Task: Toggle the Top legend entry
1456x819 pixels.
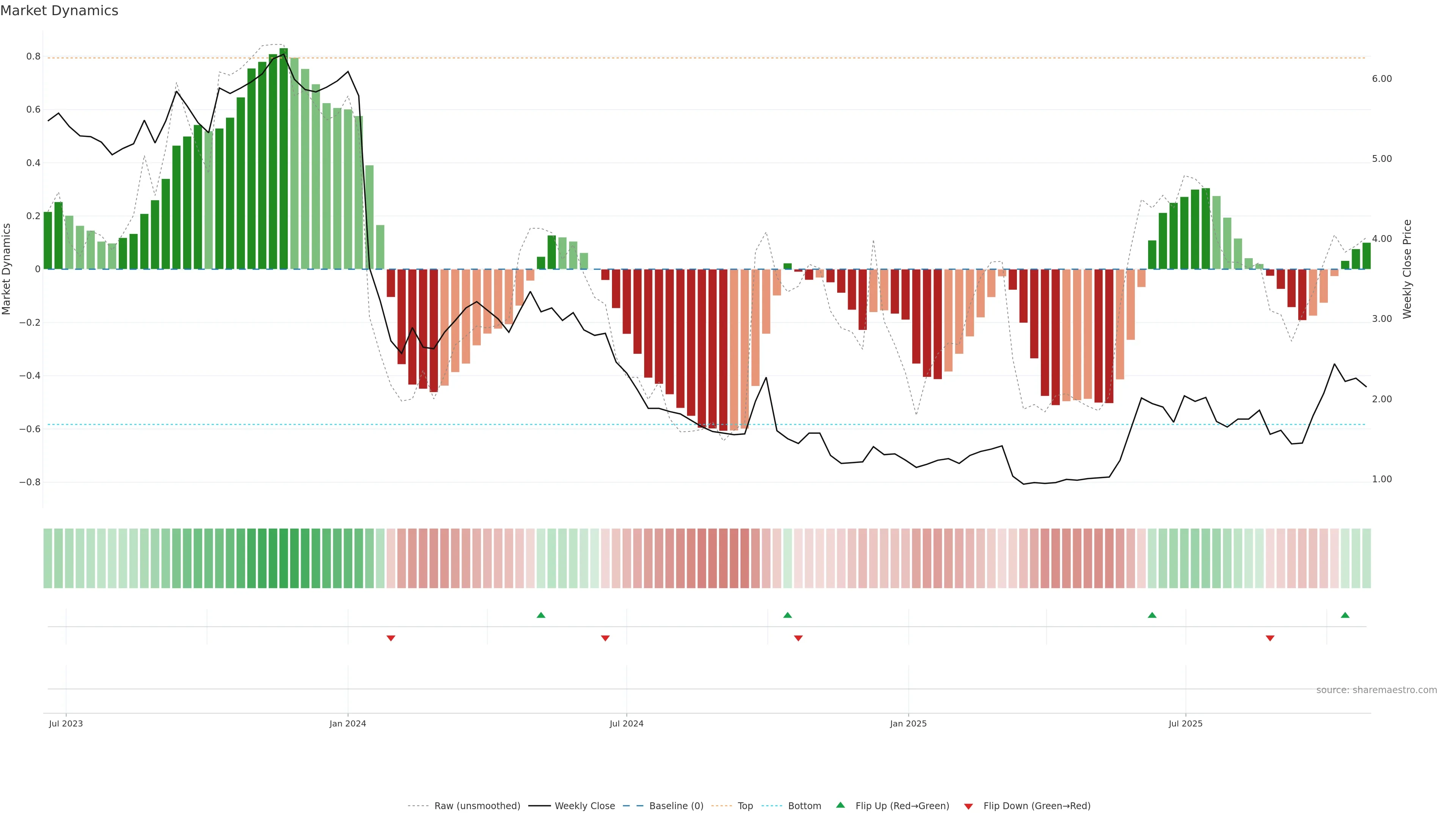Action: point(745,806)
